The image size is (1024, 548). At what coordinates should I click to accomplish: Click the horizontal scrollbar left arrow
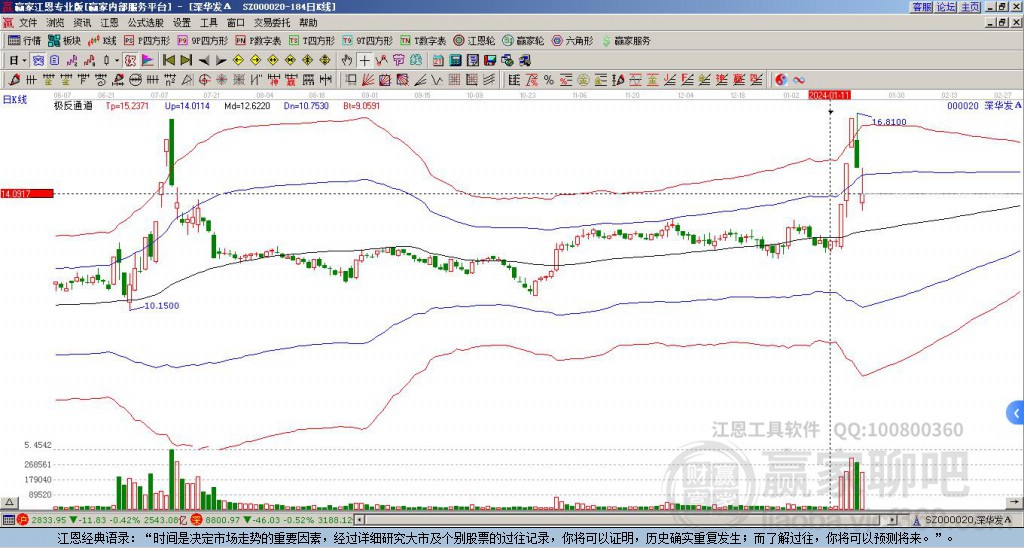click(359, 521)
